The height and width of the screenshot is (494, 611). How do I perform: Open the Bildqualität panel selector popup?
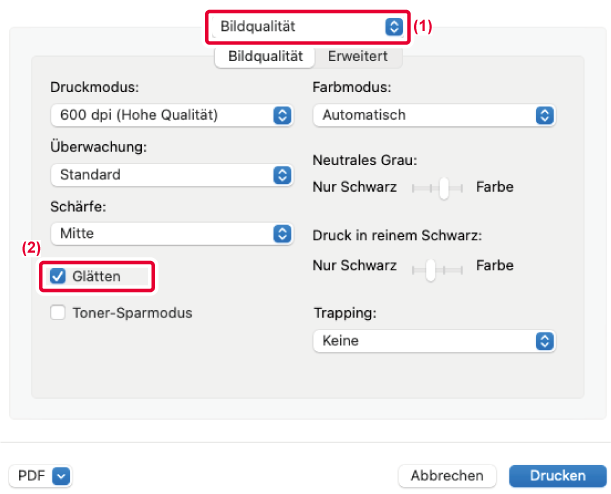click(308, 27)
